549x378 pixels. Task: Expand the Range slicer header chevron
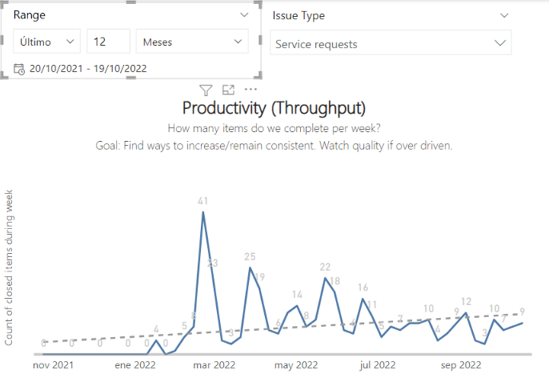[x=244, y=15]
